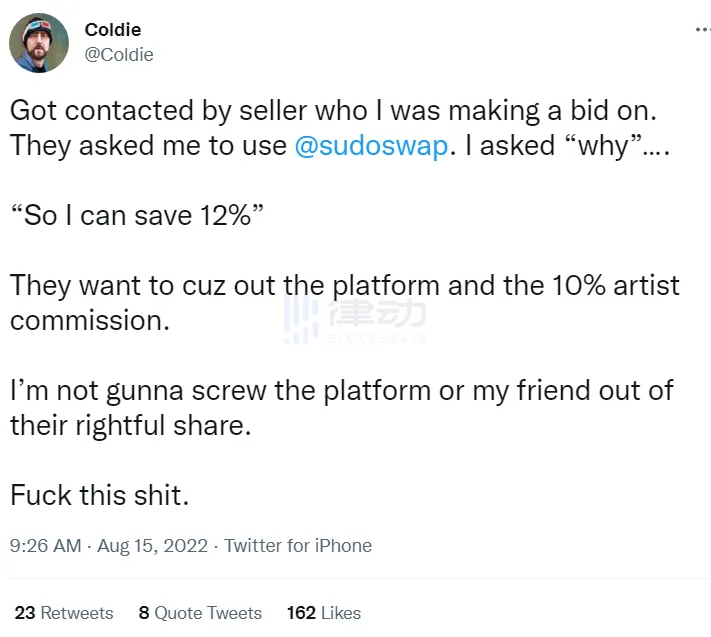The image size is (711, 637).
Task: Click the word "Retweets" in the stats row
Action: pos(77,613)
